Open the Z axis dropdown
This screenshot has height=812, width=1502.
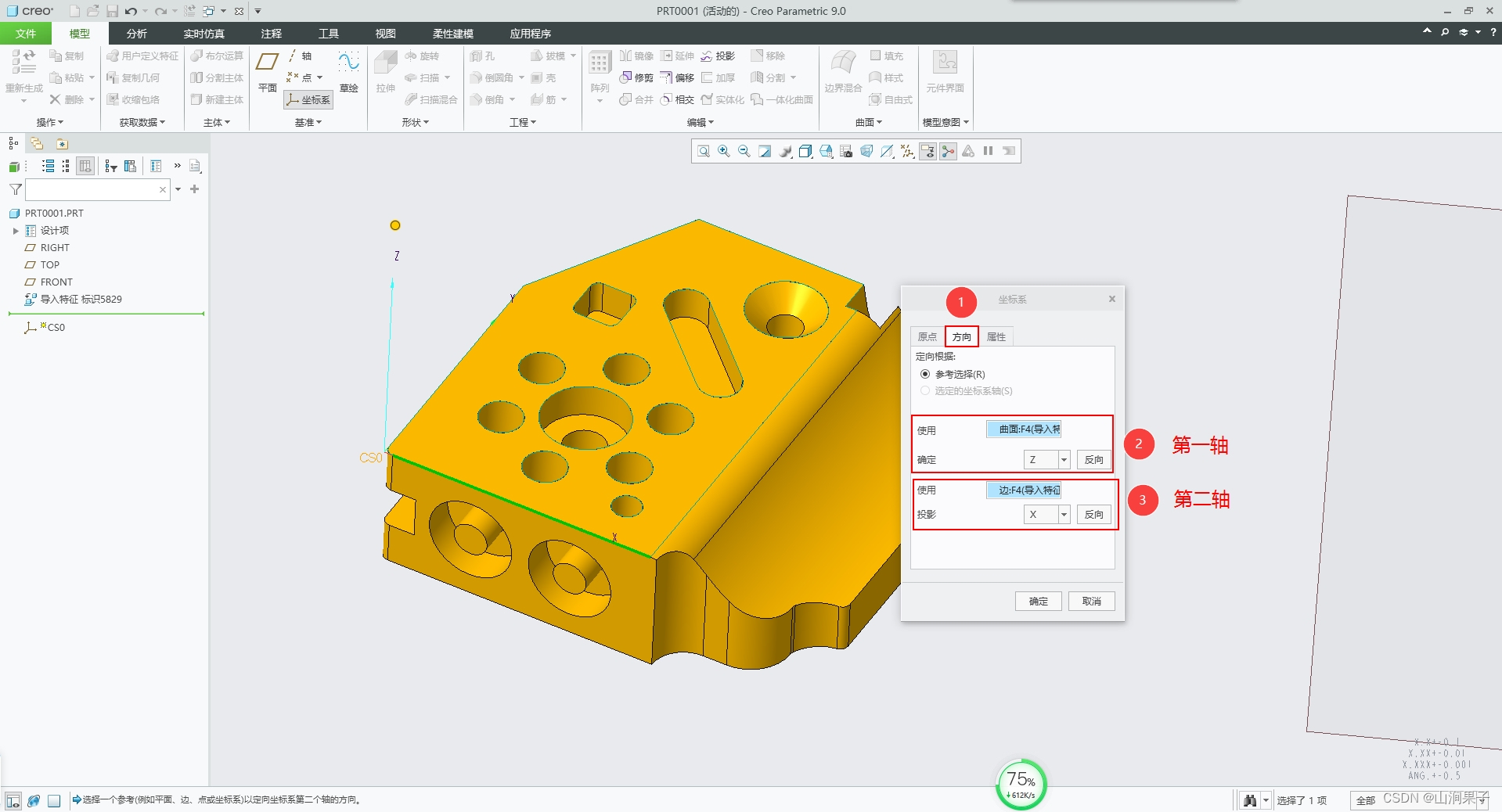pyautogui.click(x=1064, y=460)
